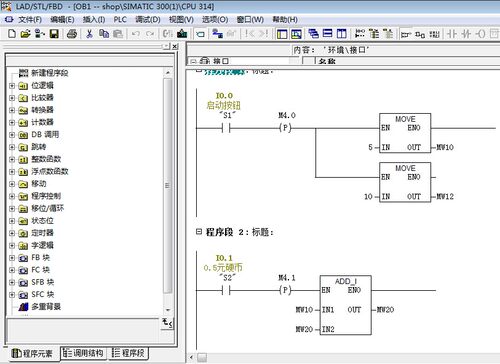Expand the DB 调用 folder
The height and width of the screenshot is (364, 500).
pos(12,135)
